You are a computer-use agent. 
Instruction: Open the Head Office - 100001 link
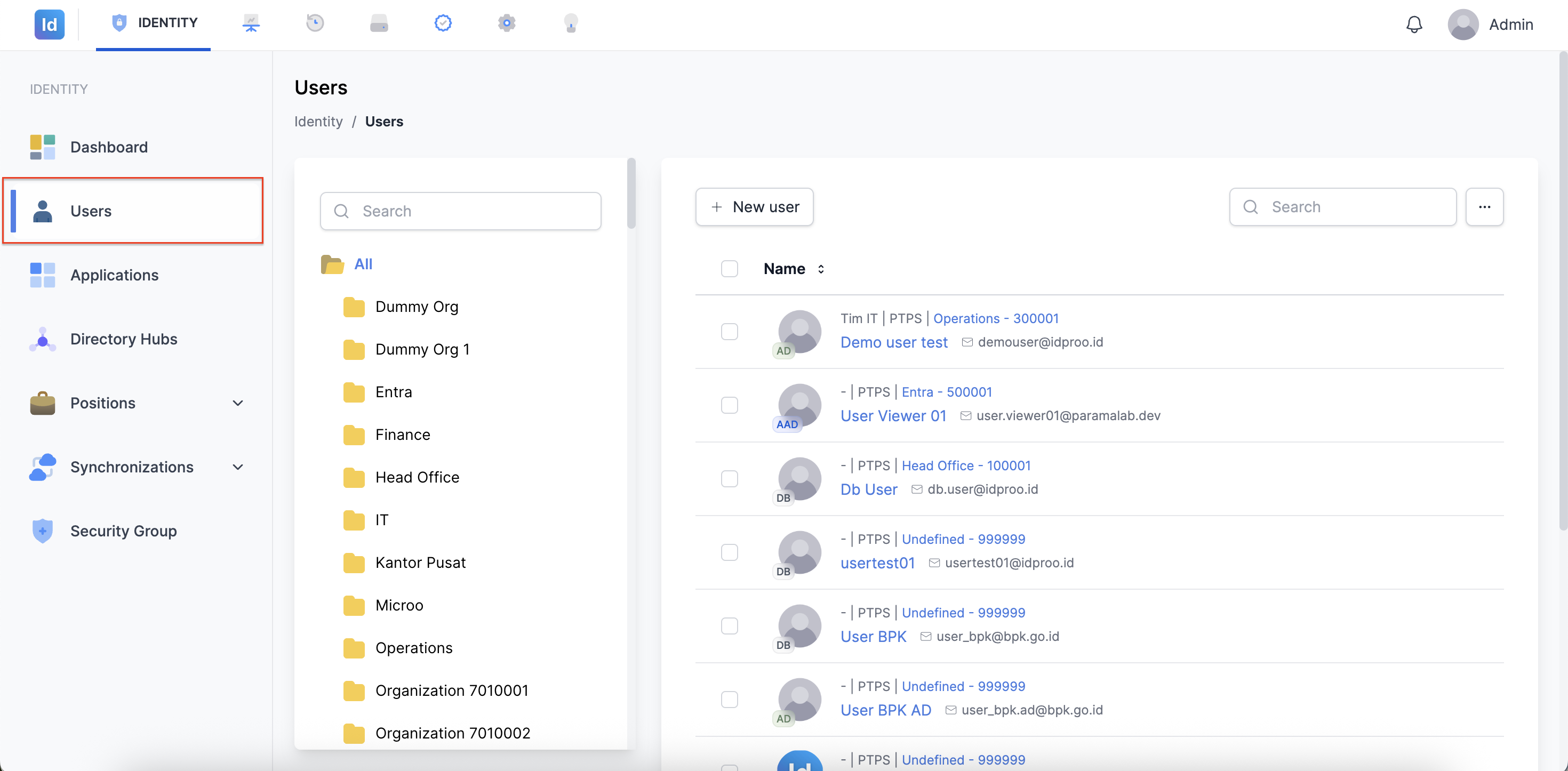(x=966, y=465)
